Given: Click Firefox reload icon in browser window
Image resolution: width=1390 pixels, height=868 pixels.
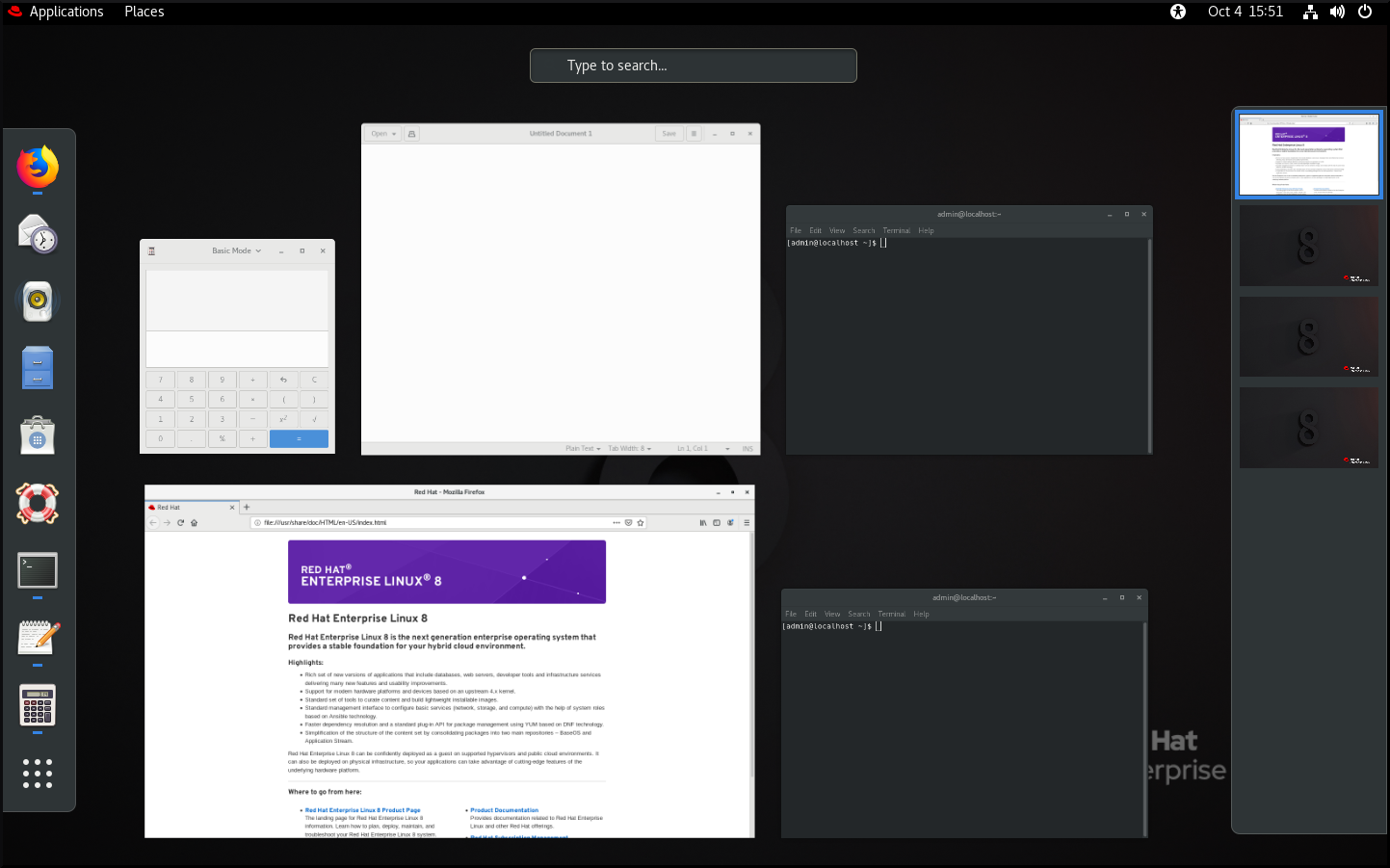Looking at the screenshot, I should 180,523.
